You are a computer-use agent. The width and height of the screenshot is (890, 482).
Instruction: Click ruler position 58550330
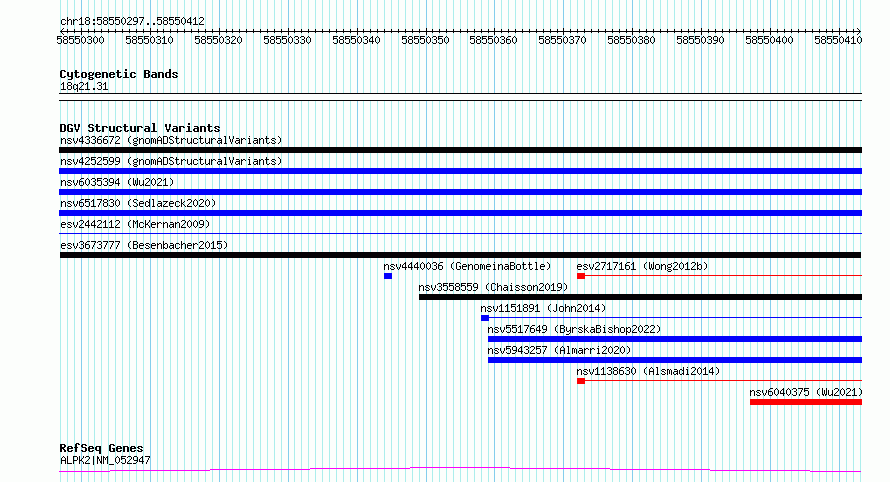click(x=287, y=40)
